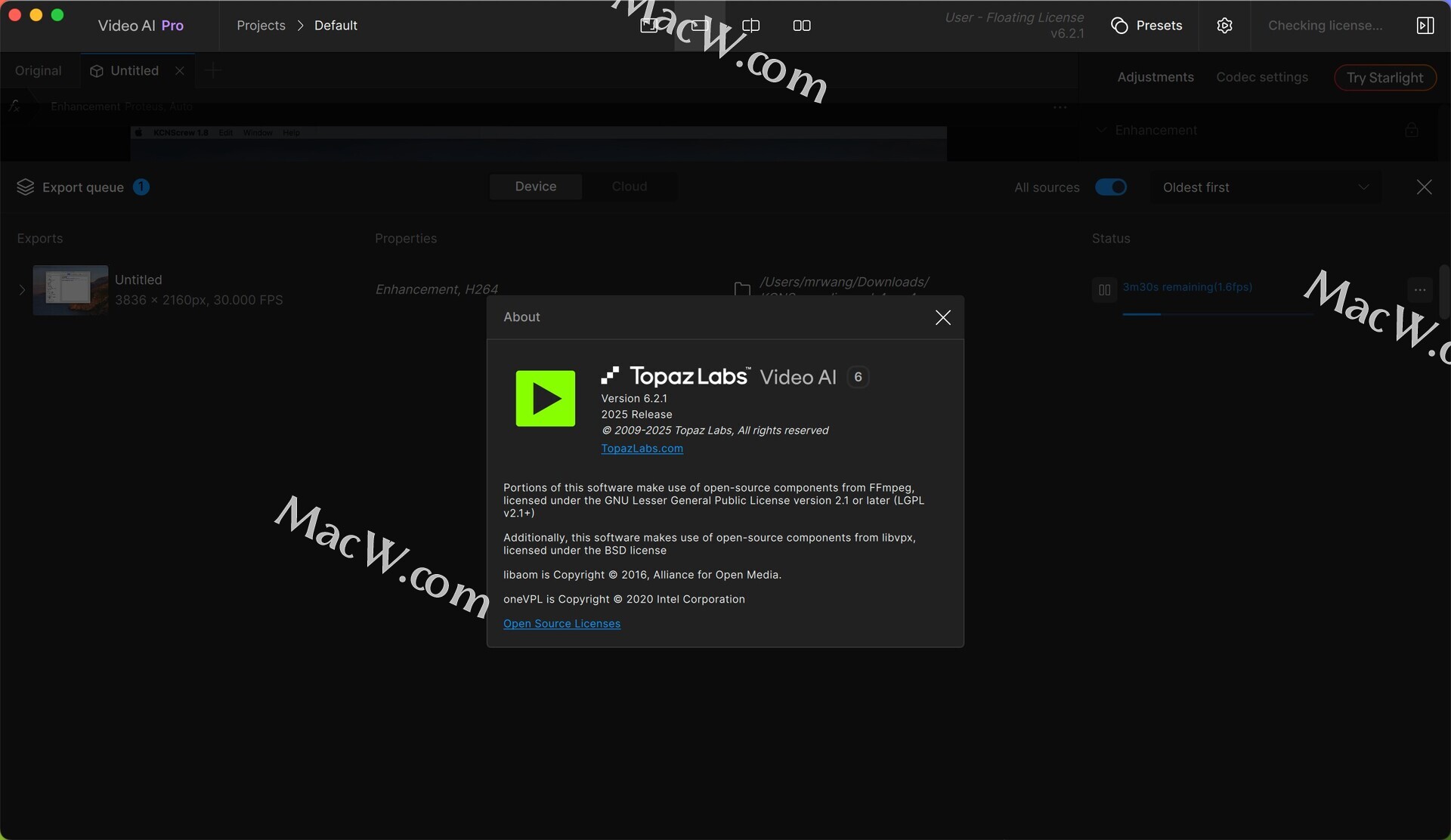The height and width of the screenshot is (840, 1451).
Task: Click the /Users/mrwang/Downloads/ path
Action: point(844,282)
